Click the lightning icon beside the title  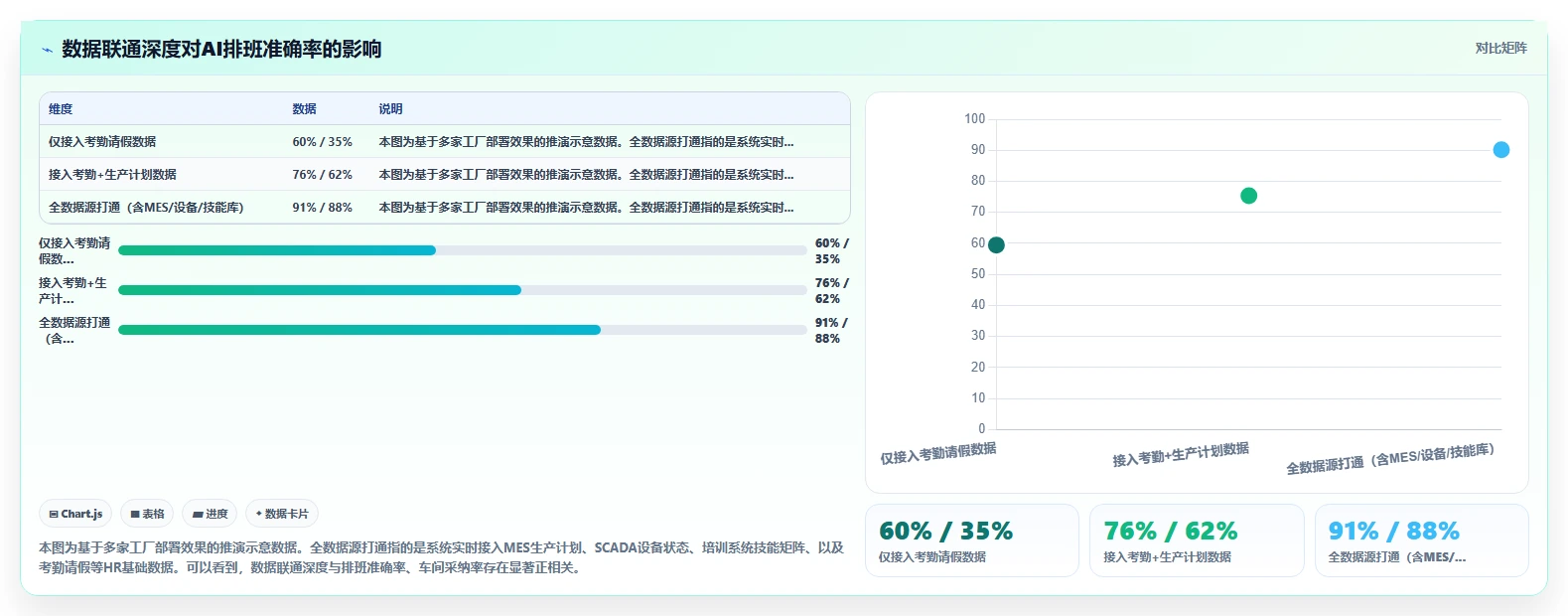pyautogui.click(x=47, y=50)
